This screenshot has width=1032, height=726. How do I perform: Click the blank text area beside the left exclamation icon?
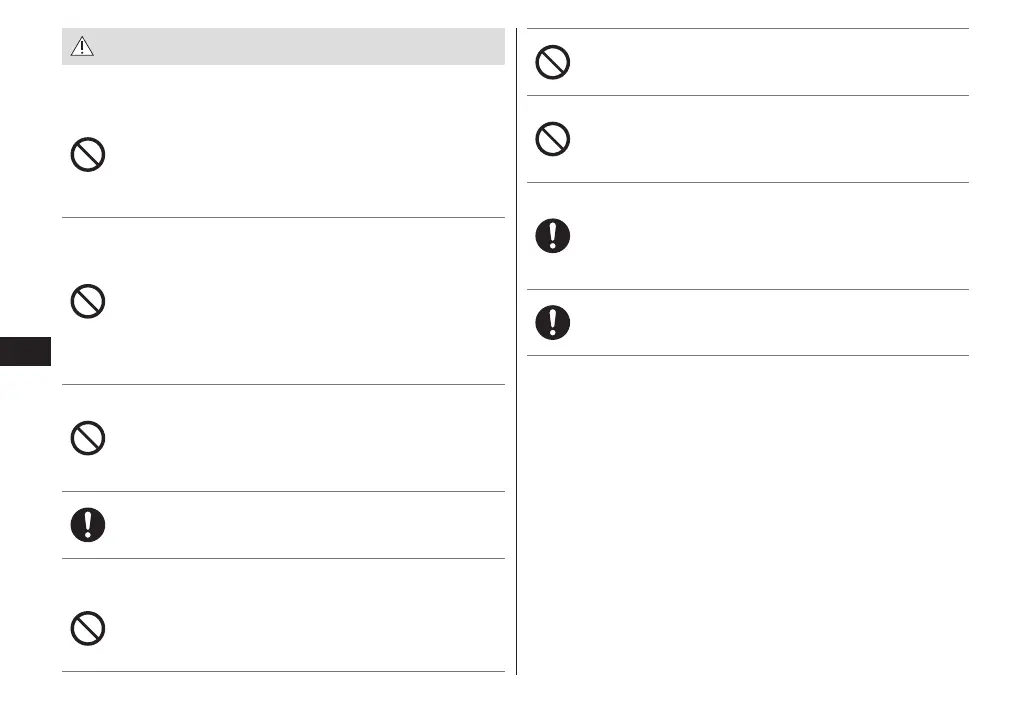(300, 525)
